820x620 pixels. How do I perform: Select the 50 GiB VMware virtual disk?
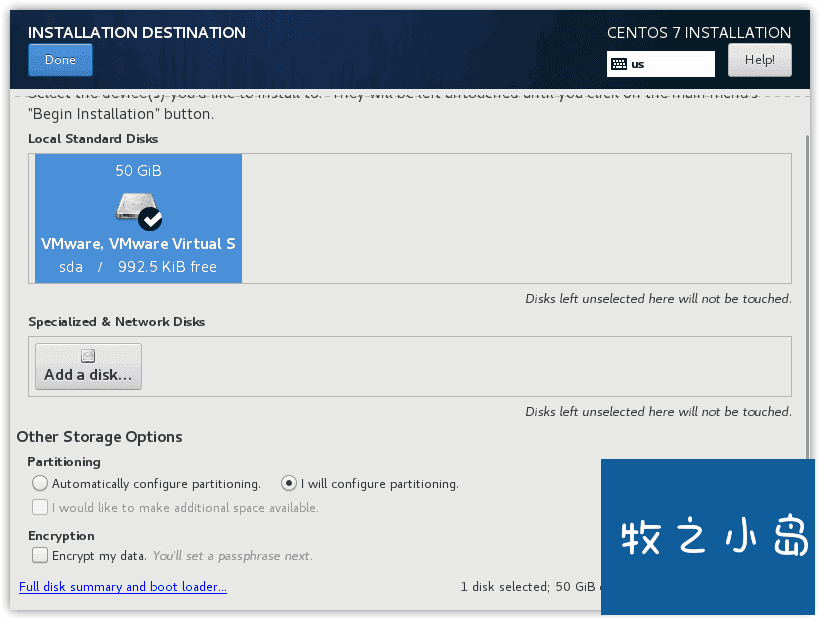(138, 219)
